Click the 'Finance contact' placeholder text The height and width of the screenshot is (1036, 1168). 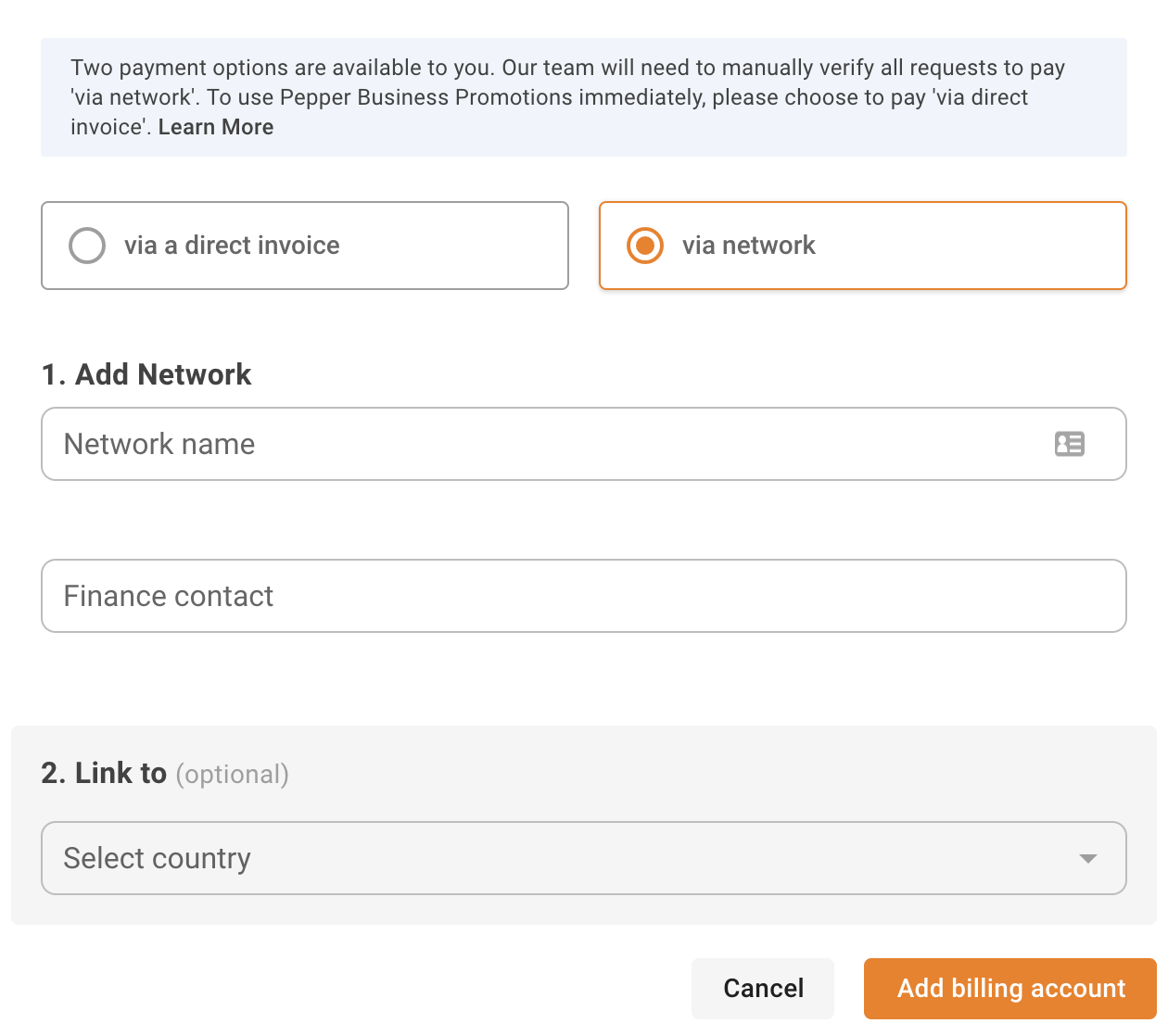click(169, 596)
